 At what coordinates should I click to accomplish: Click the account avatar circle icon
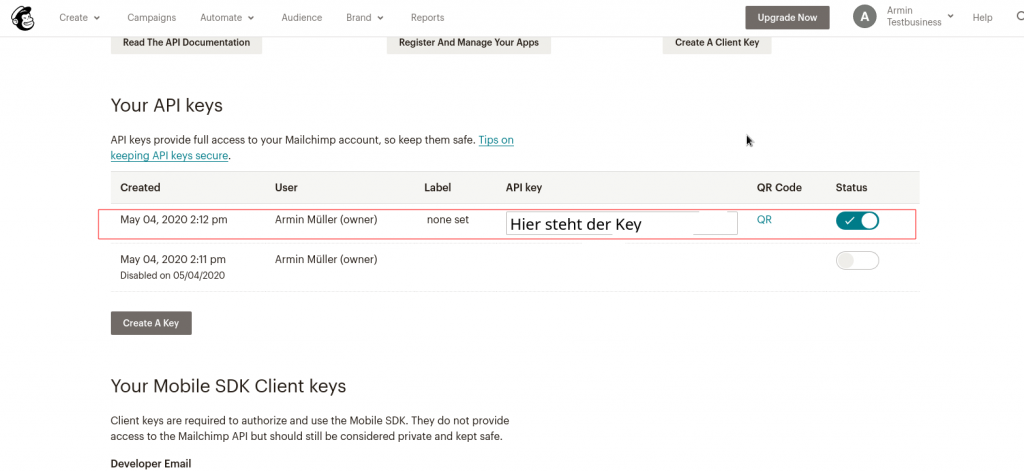tap(865, 17)
